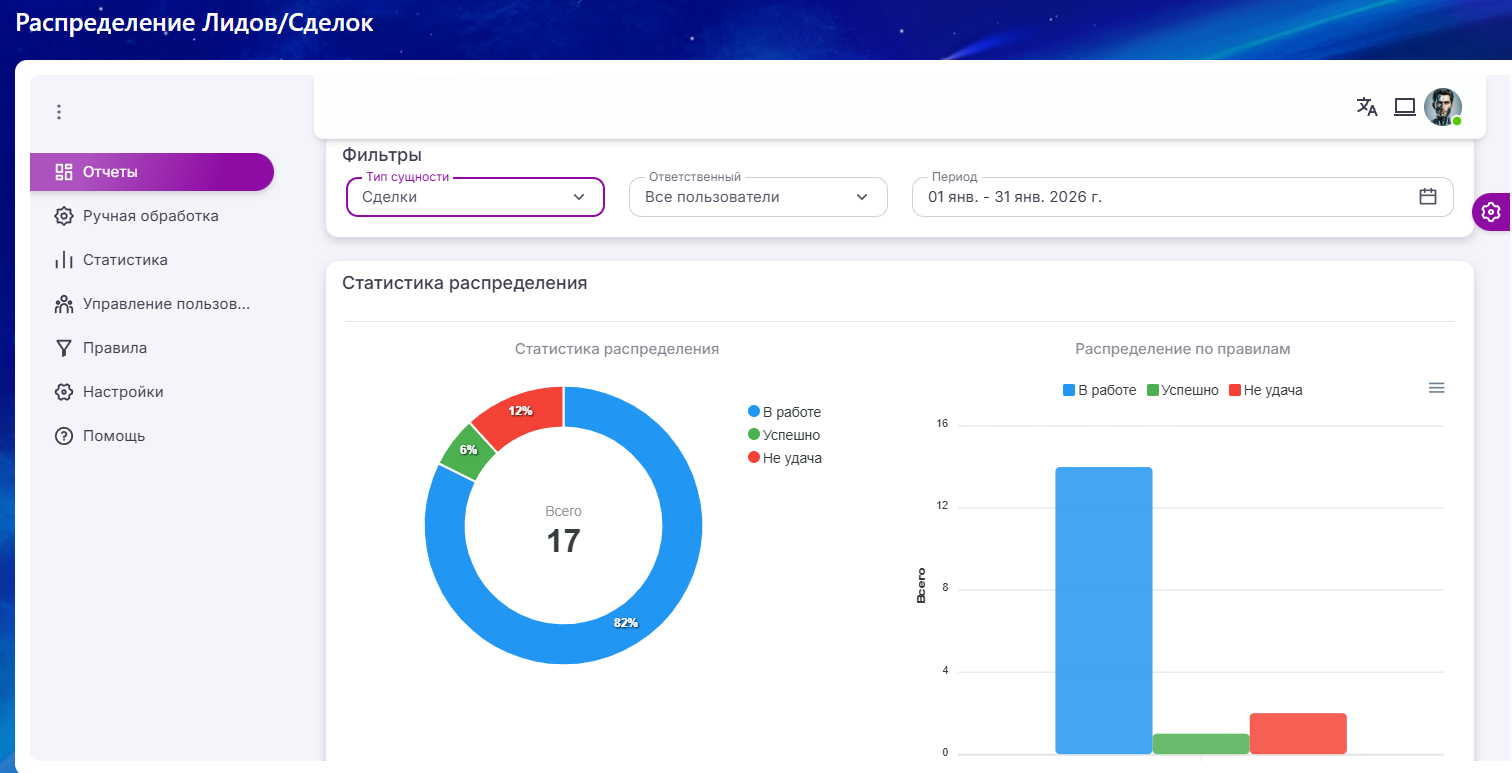Click the Помощь question mark icon

click(x=64, y=436)
